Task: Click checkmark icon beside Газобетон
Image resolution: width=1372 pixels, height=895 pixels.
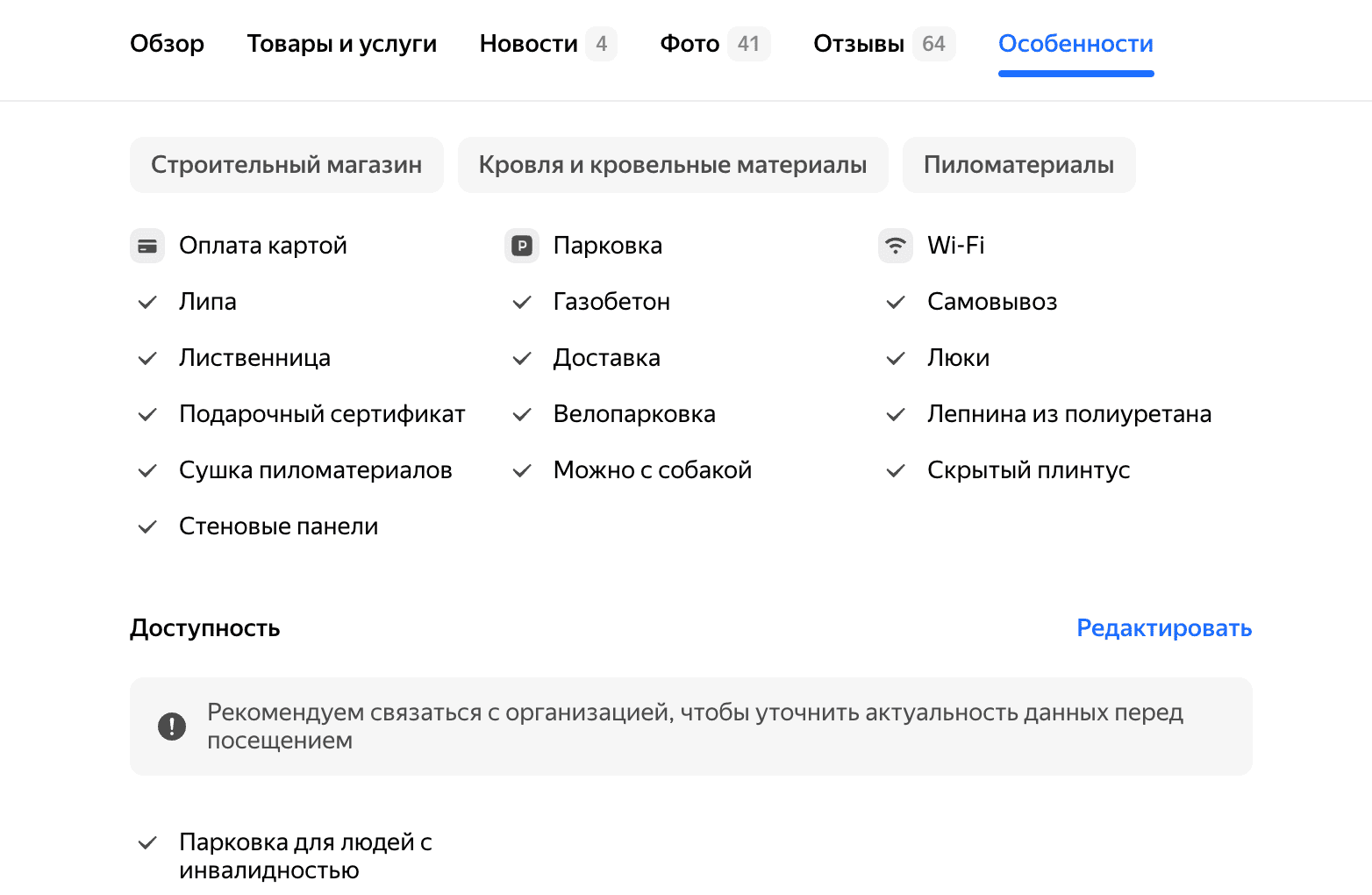Action: pos(522,303)
